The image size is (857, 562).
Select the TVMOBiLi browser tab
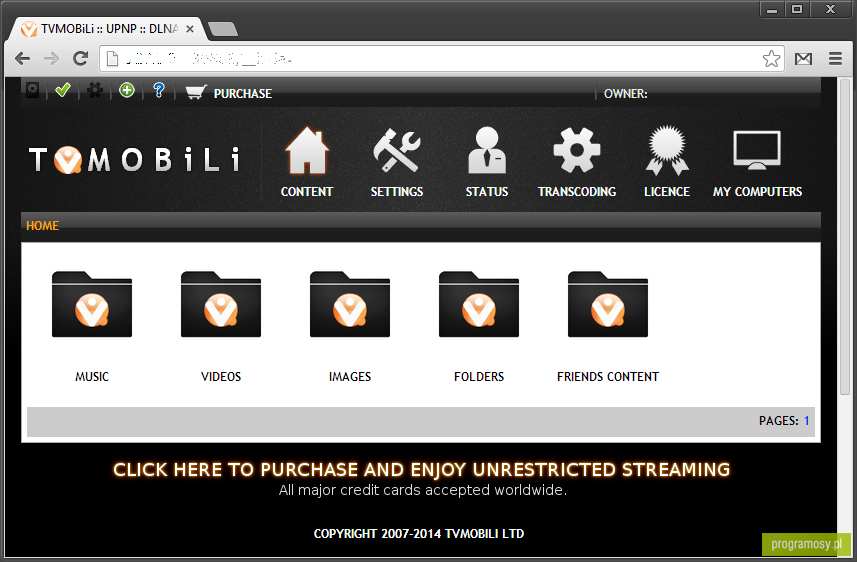[108, 29]
